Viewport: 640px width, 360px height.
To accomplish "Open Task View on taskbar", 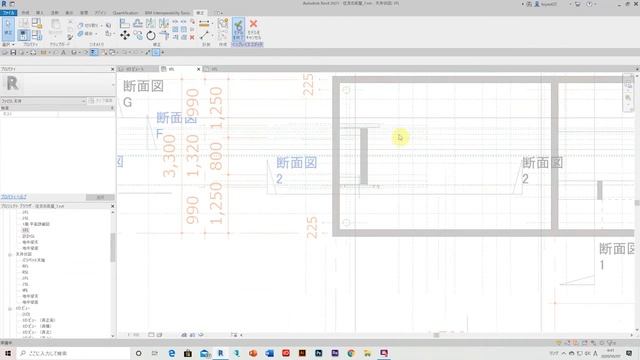I will click(155, 353).
